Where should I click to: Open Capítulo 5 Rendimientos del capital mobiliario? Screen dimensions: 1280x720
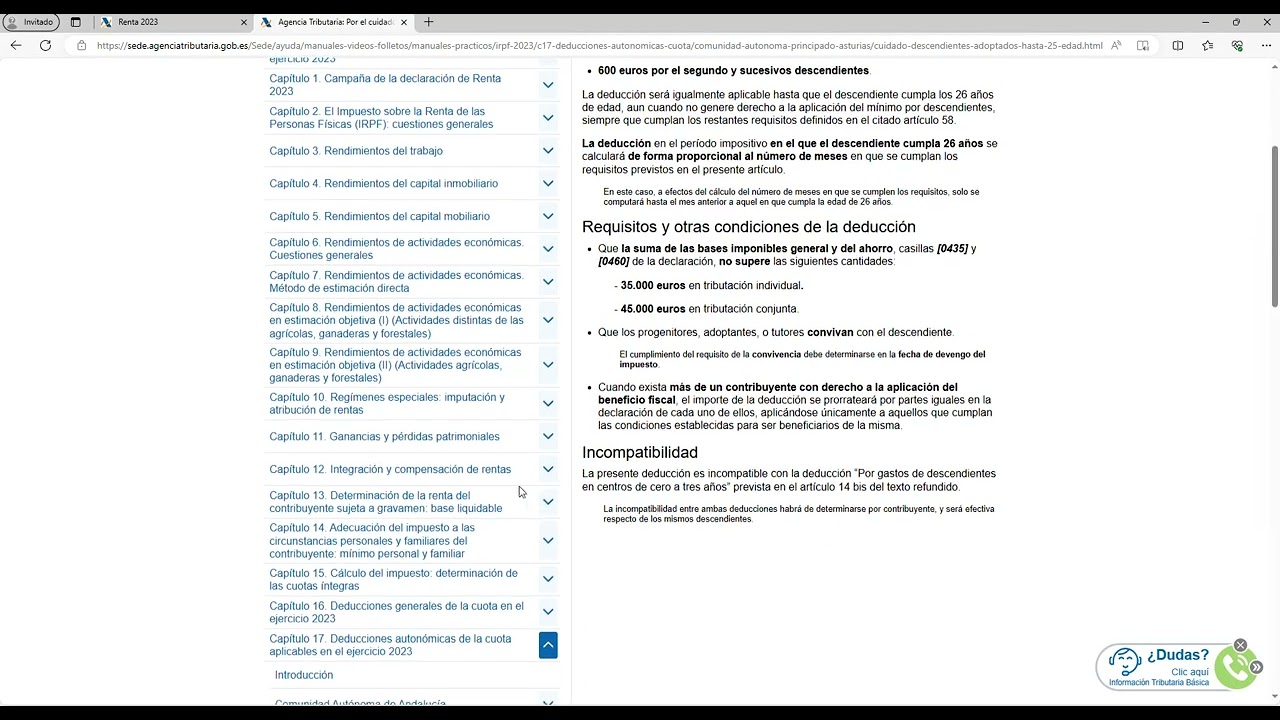(379, 216)
